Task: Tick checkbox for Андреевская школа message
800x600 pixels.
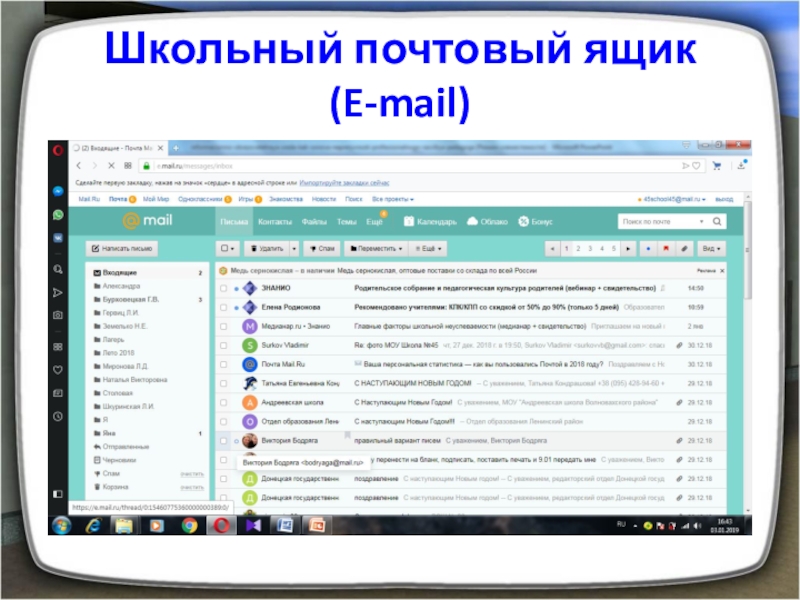Action: [223, 403]
